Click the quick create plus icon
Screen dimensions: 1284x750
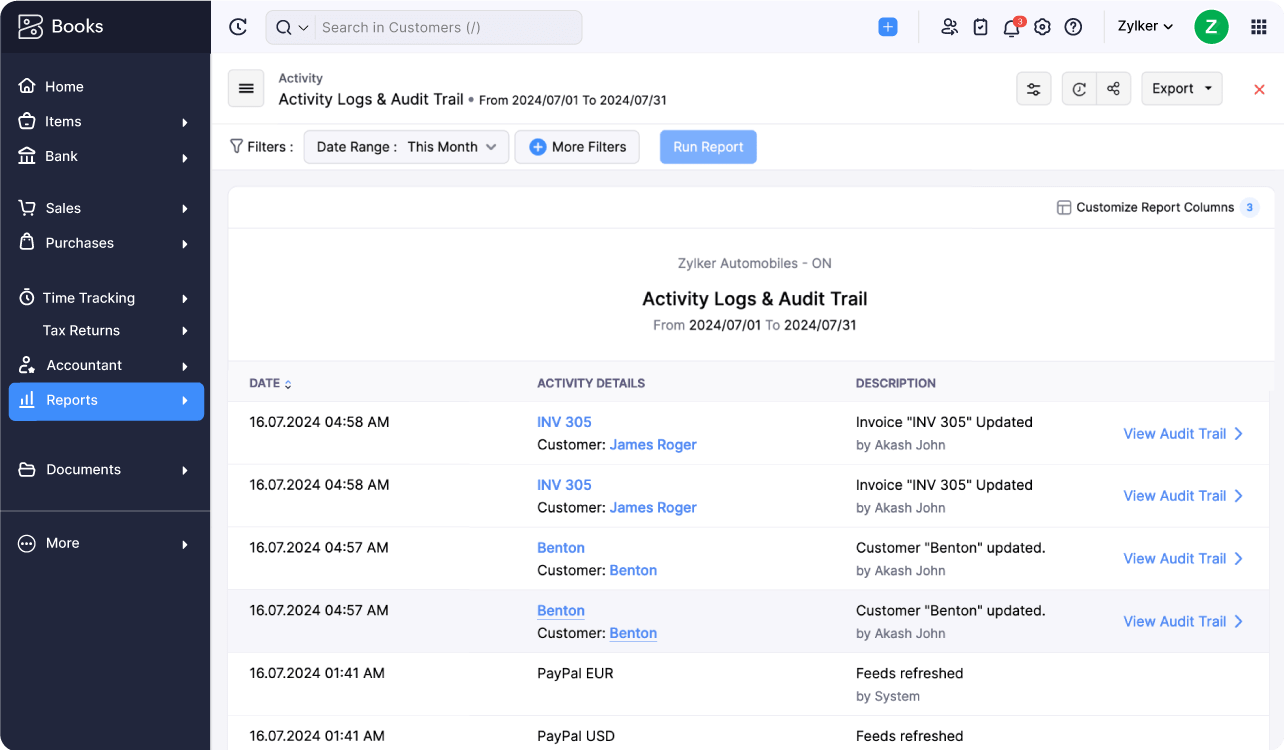tap(887, 27)
